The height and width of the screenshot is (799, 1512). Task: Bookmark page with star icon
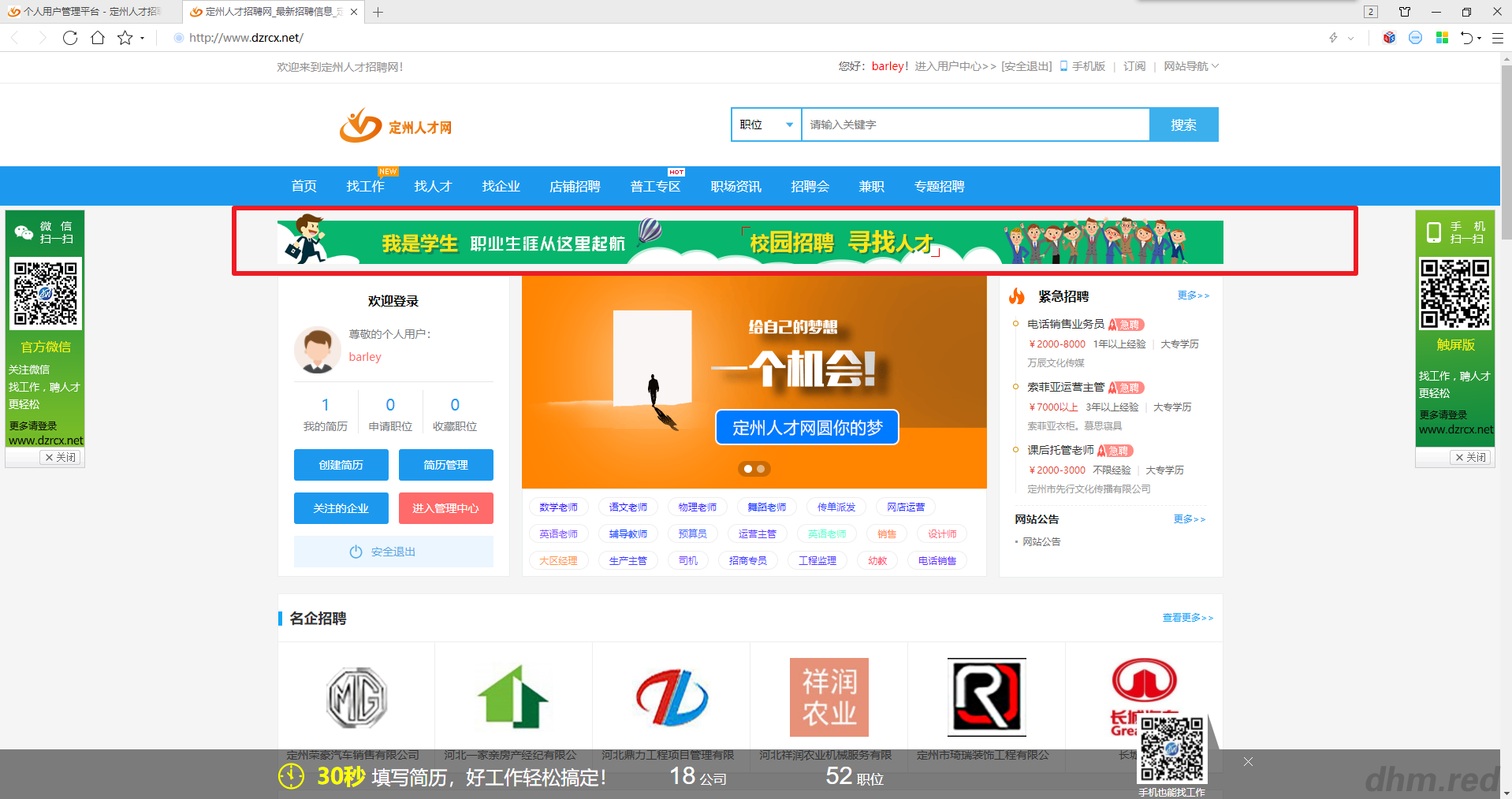click(x=125, y=38)
